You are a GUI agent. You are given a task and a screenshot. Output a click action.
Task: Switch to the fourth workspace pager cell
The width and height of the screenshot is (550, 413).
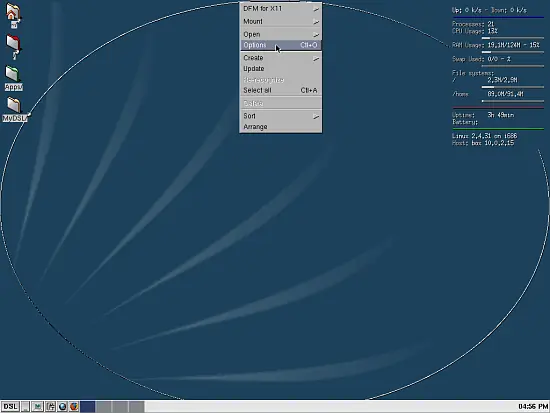click(x=136, y=406)
